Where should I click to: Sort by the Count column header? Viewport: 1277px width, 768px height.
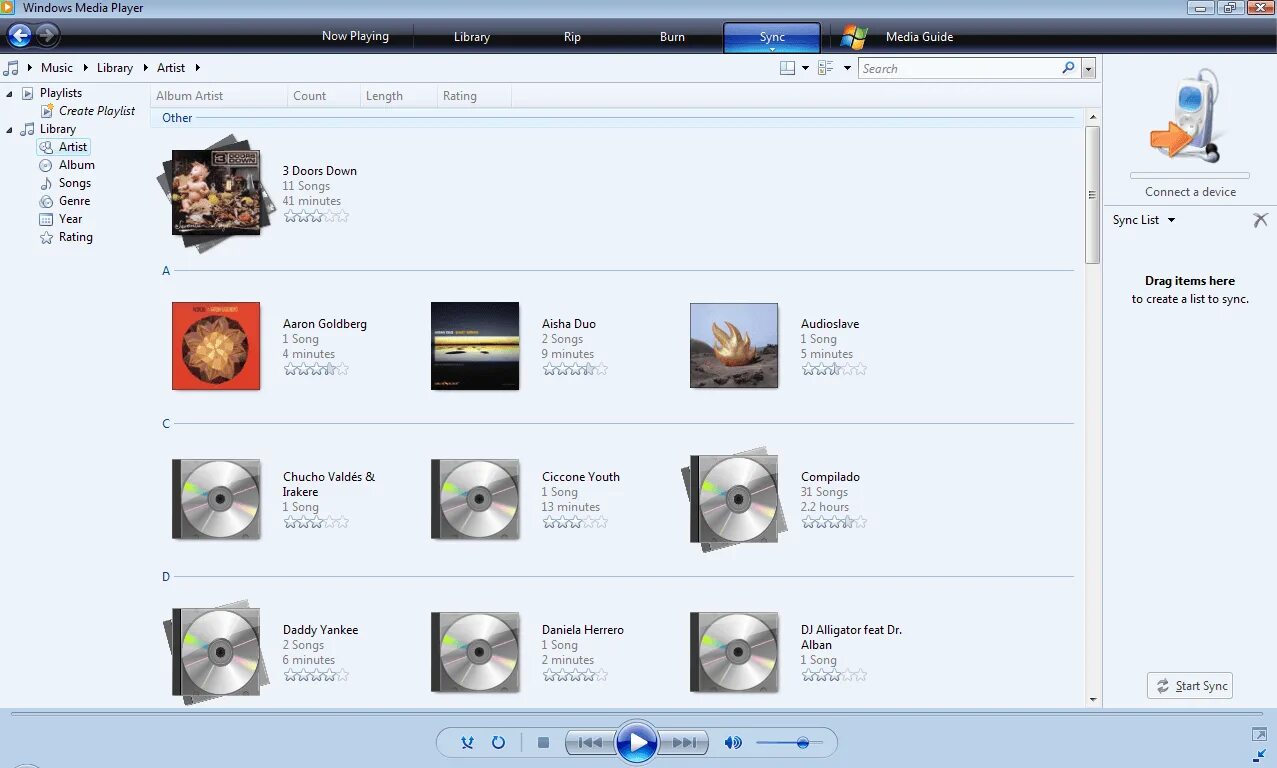click(x=323, y=96)
